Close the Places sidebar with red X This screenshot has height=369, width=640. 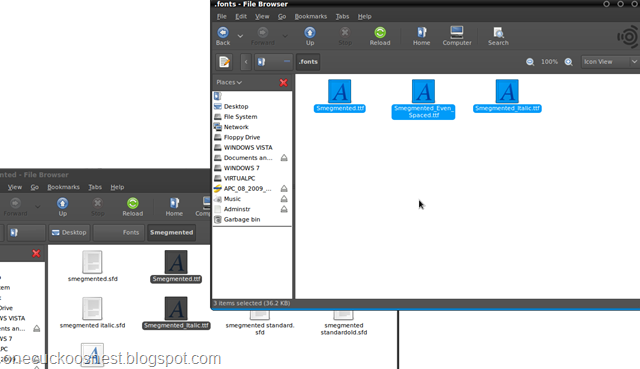pyautogui.click(x=283, y=82)
